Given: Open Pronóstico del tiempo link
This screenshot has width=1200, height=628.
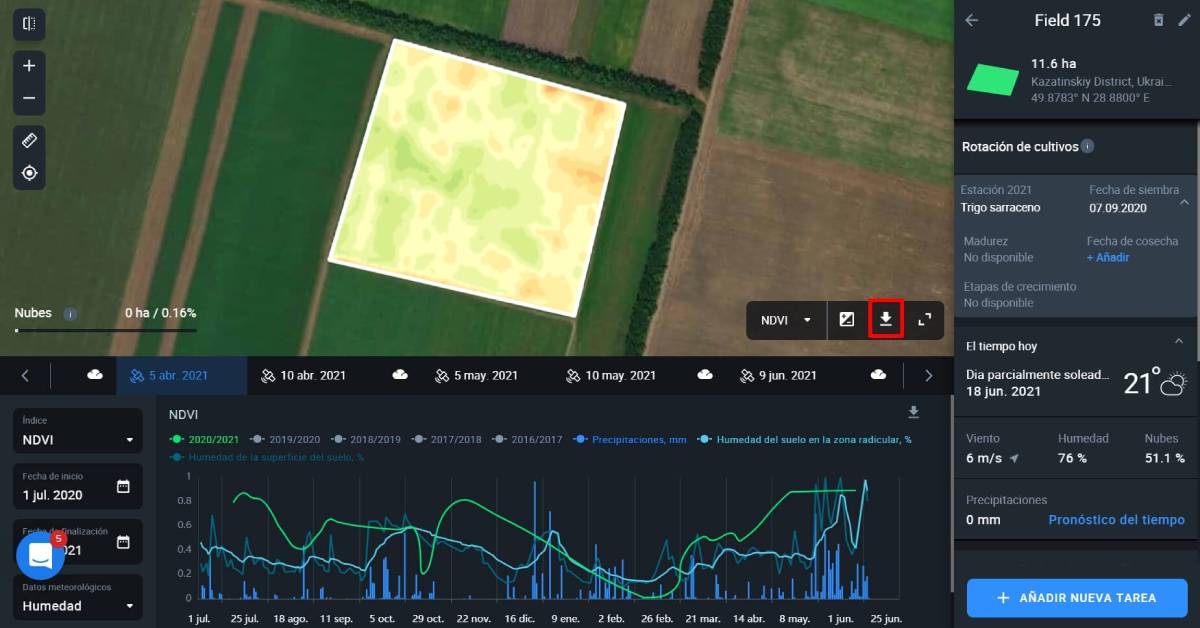Looking at the screenshot, I should pos(1116,519).
